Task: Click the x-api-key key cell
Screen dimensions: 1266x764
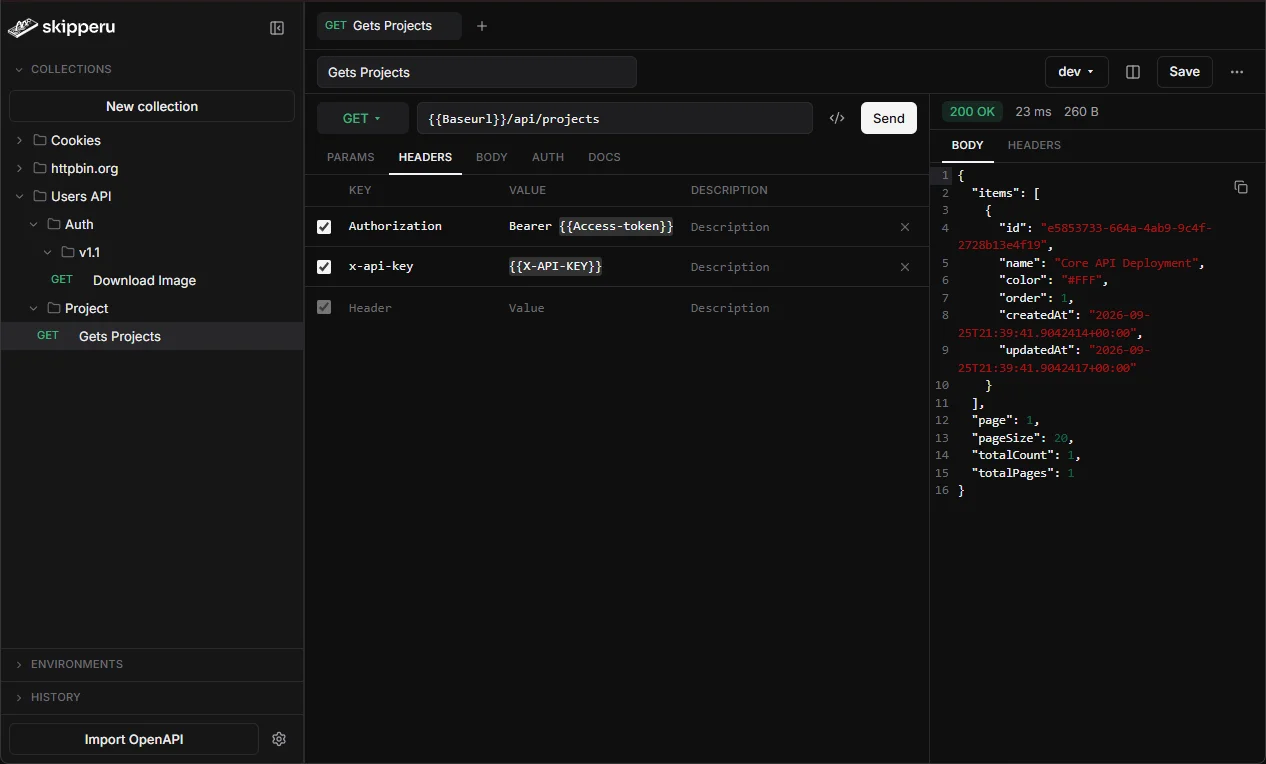Action: [381, 266]
